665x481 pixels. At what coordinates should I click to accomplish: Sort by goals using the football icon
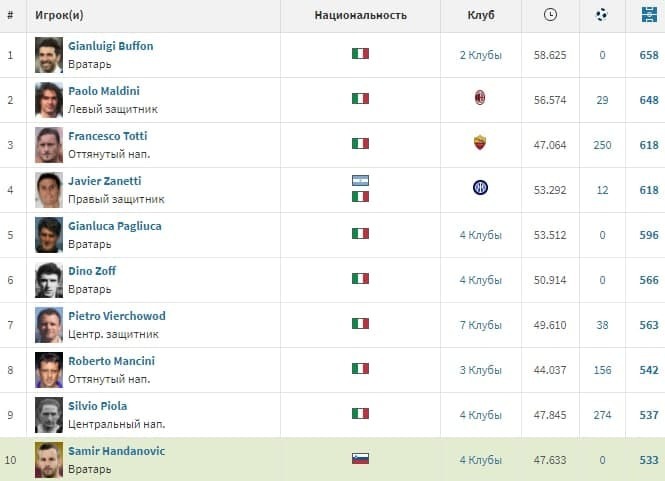602,15
